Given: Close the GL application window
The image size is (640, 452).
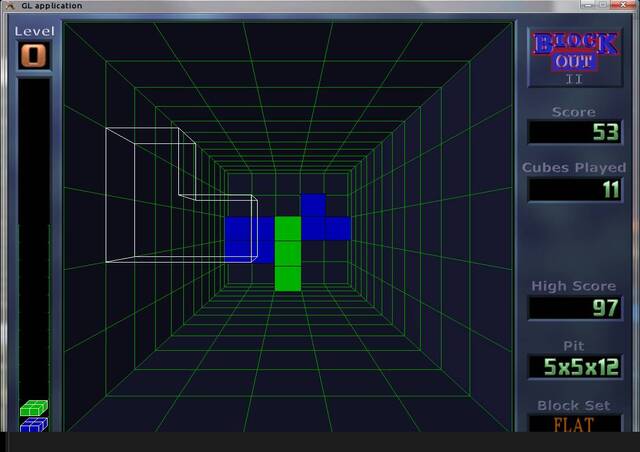Looking at the screenshot, I should click(623, 4).
